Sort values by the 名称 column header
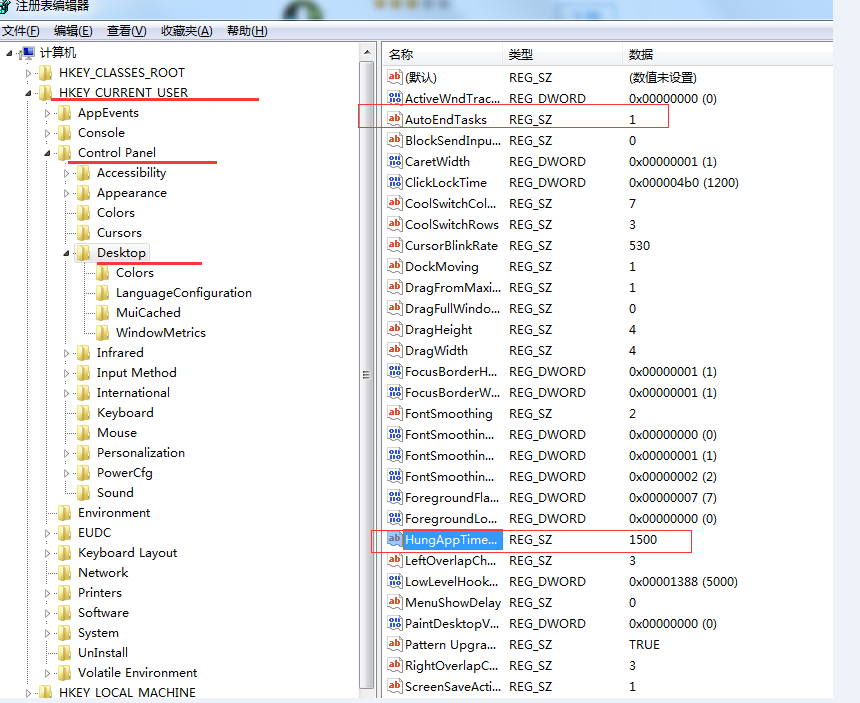Image resolution: width=860 pixels, height=703 pixels. point(401,54)
